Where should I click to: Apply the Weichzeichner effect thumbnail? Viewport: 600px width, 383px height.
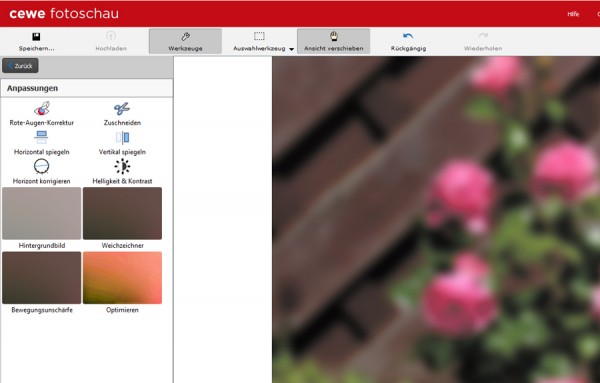tap(122, 213)
